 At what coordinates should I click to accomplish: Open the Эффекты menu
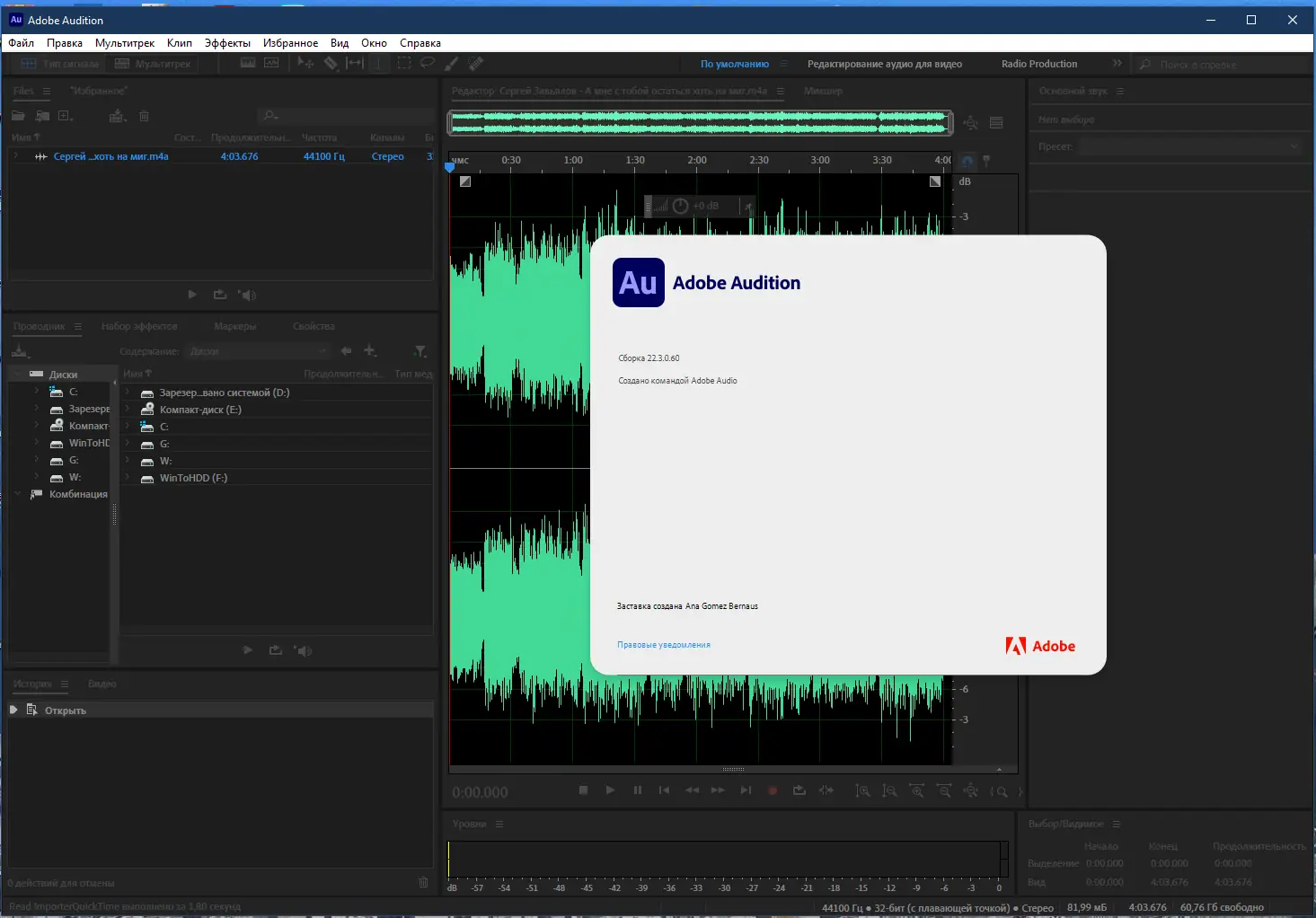tap(227, 42)
